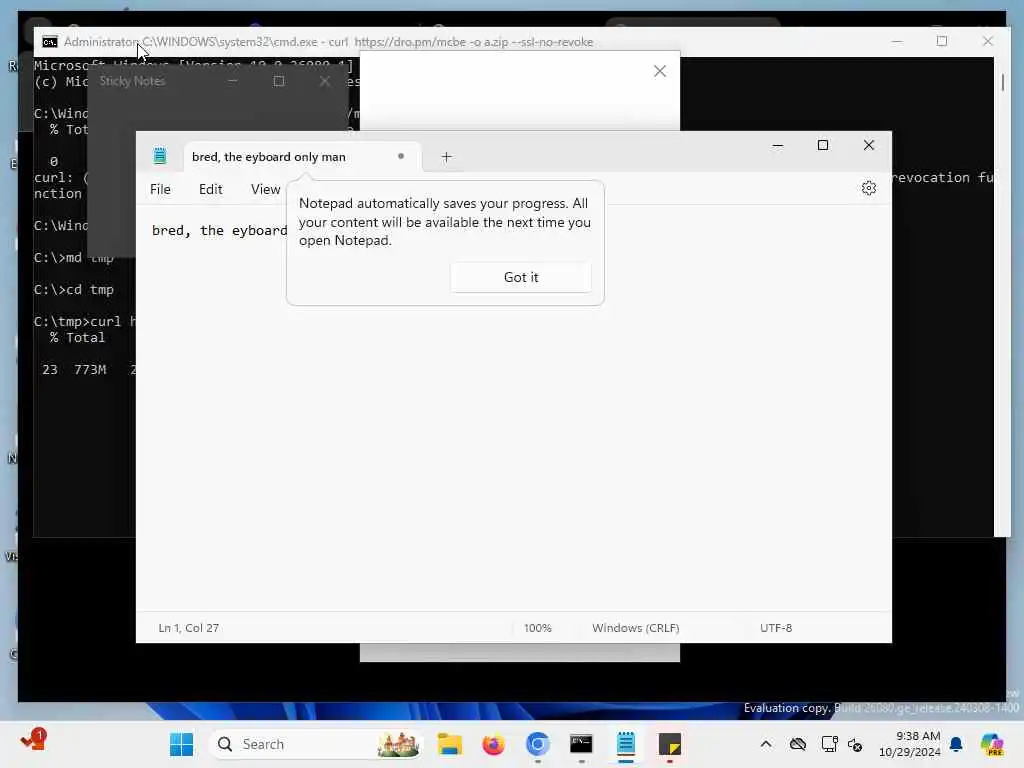1024x768 pixels.
Task: Open Chrome from the taskbar
Action: tap(537, 744)
